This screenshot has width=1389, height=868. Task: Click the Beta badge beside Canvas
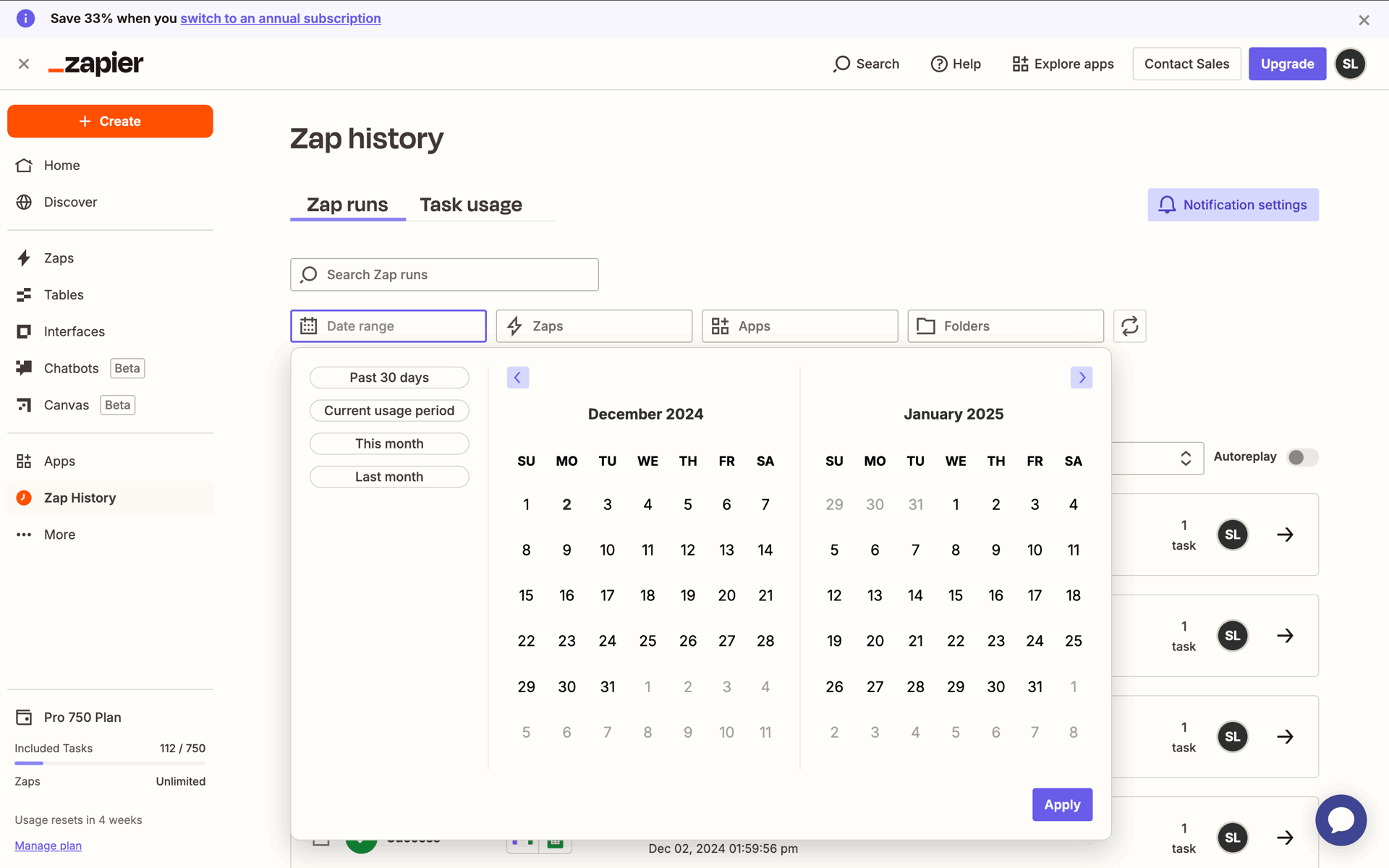pyautogui.click(x=117, y=405)
